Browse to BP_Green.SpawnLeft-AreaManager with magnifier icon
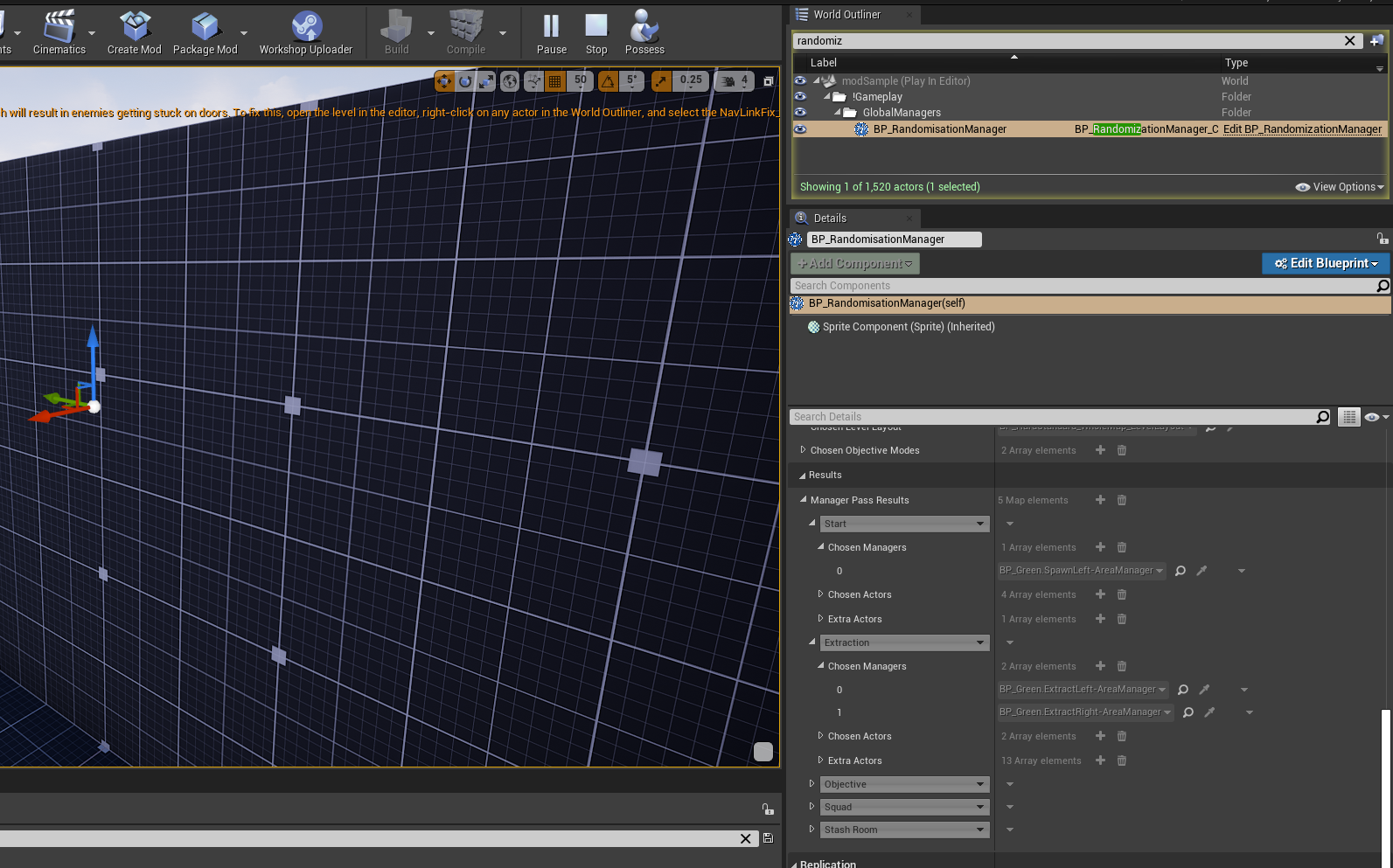The width and height of the screenshot is (1393, 868). 1181,571
